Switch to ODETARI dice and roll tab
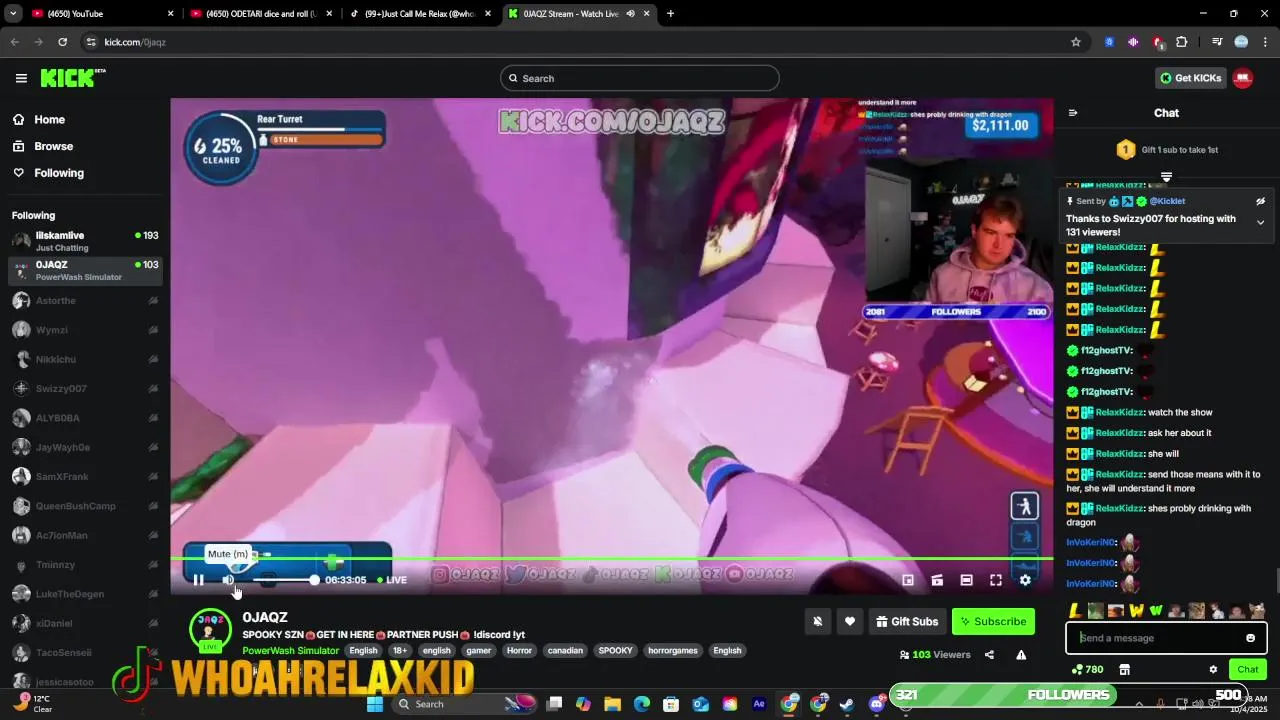This screenshot has width=1280, height=720. click(x=262, y=14)
